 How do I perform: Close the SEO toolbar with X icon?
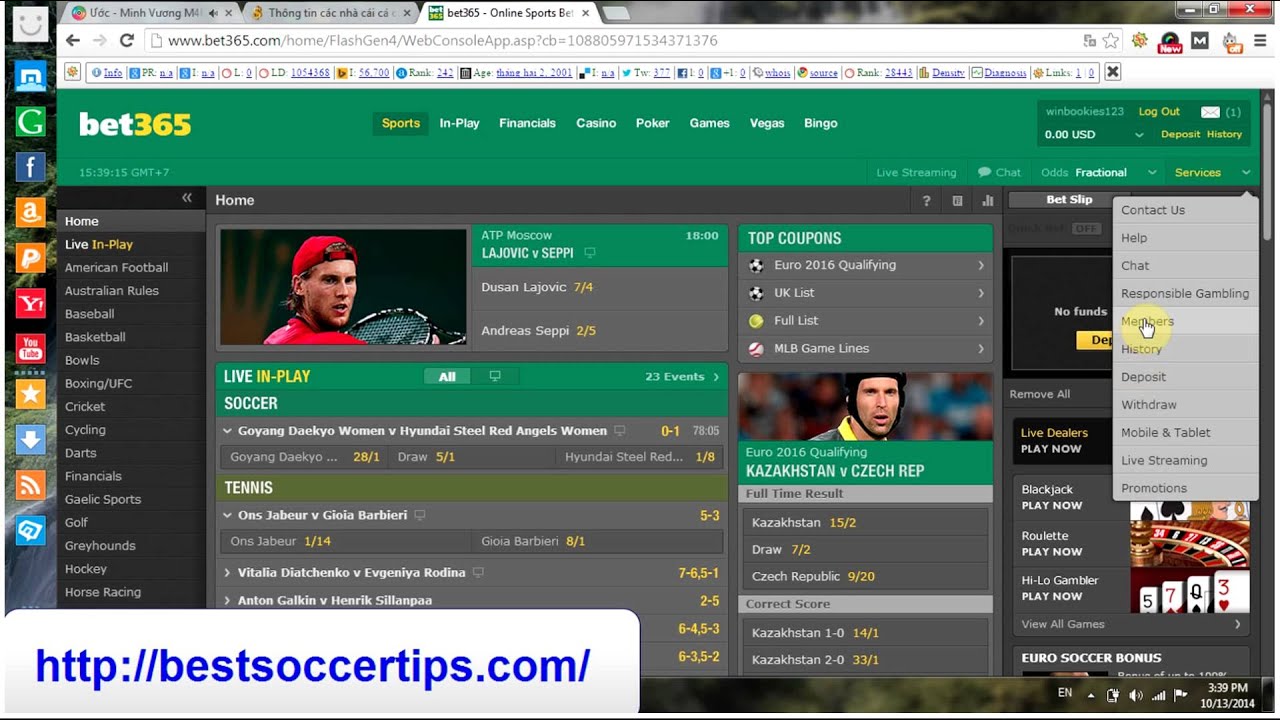[x=1112, y=72]
